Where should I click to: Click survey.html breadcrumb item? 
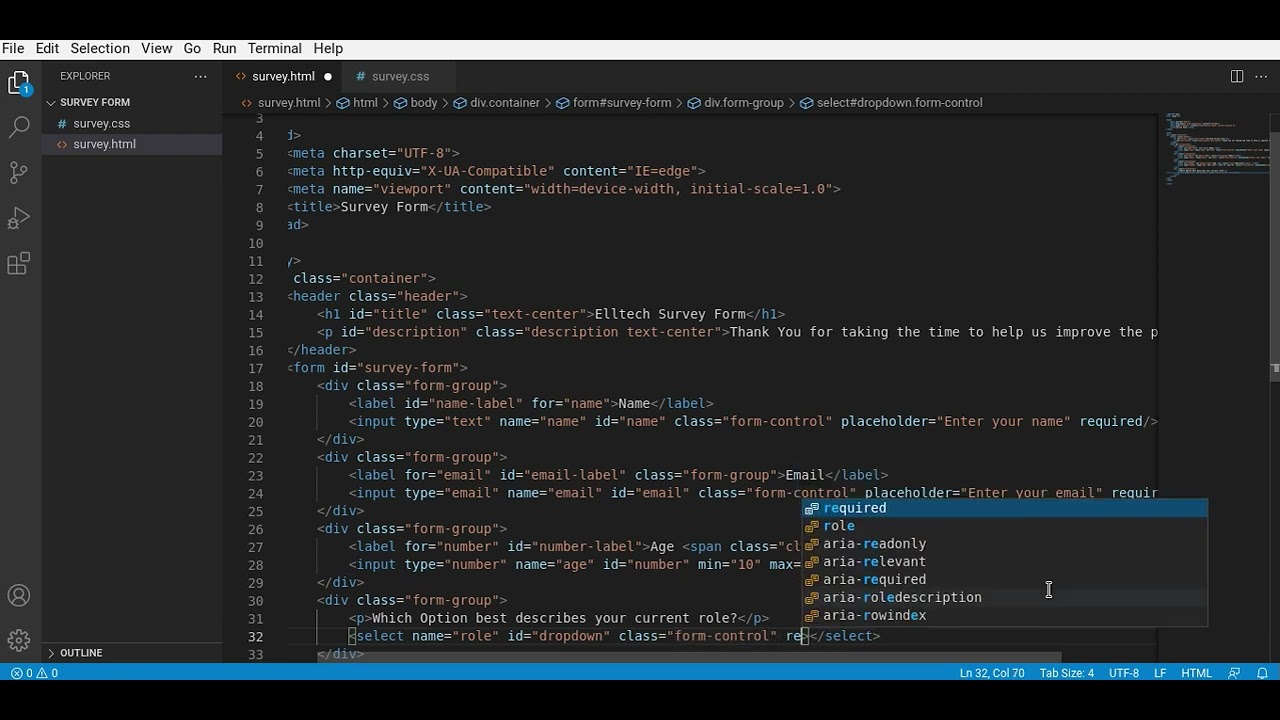coord(281,103)
